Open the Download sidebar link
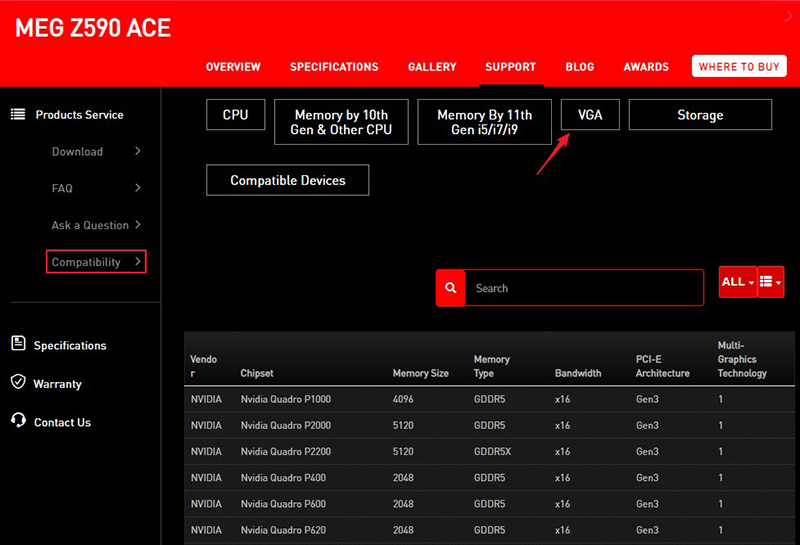 [77, 152]
